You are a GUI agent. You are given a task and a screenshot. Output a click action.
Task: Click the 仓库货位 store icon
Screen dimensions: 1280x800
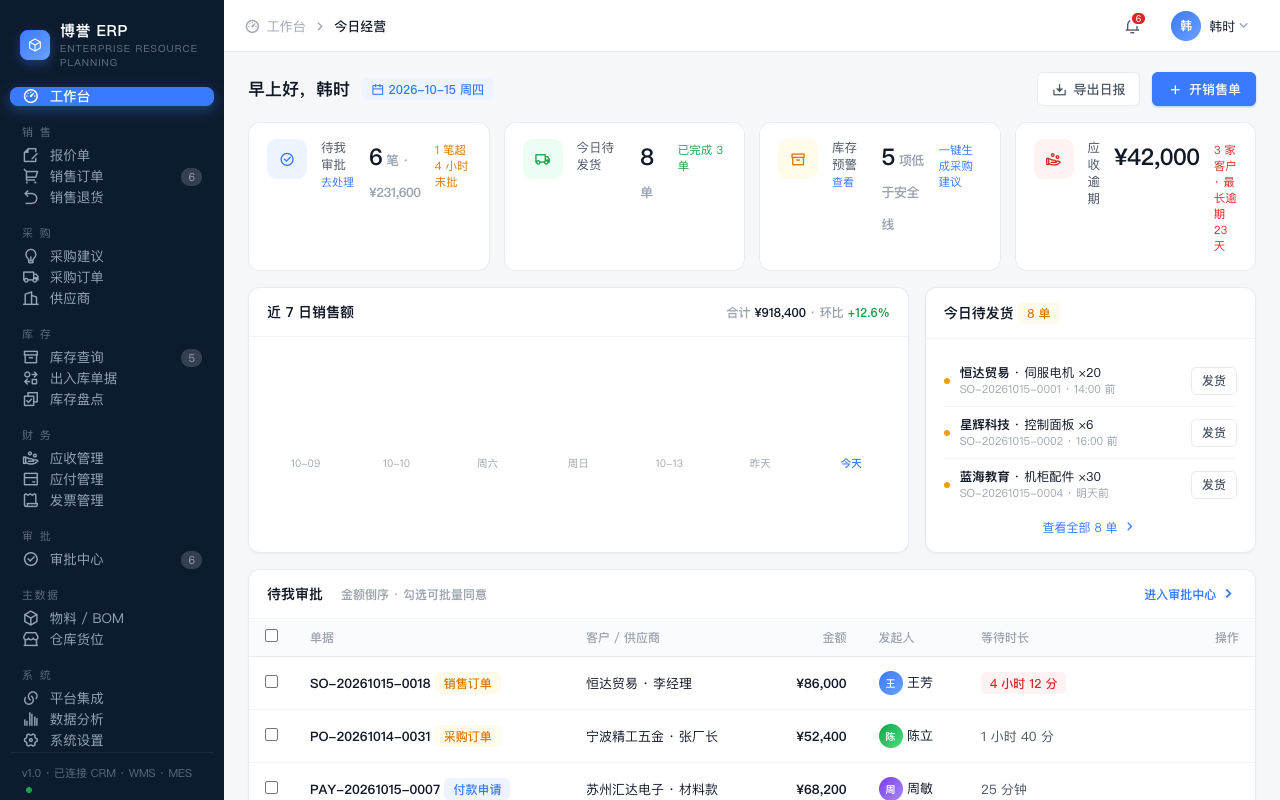pos(31,639)
